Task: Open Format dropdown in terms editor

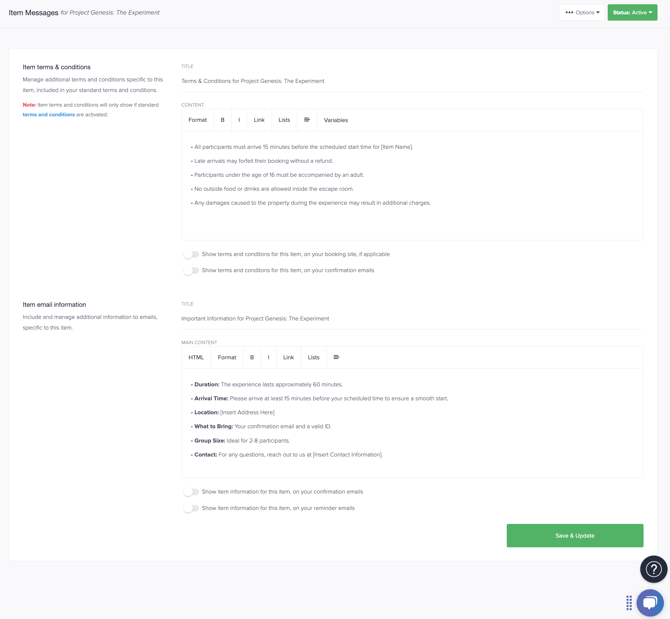Action: 197,120
